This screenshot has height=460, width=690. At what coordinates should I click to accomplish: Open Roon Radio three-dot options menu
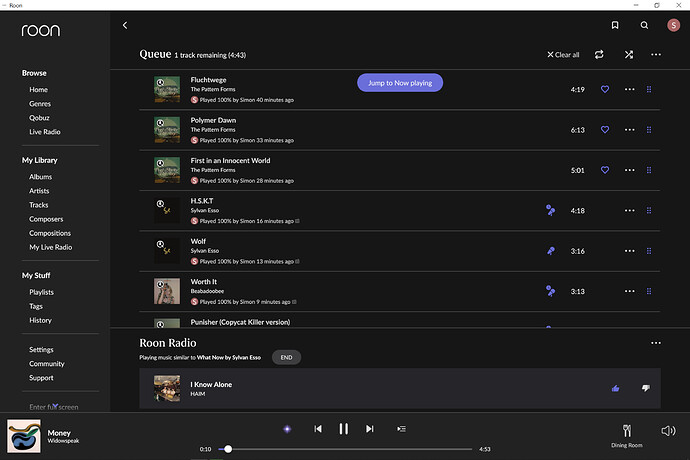656,343
